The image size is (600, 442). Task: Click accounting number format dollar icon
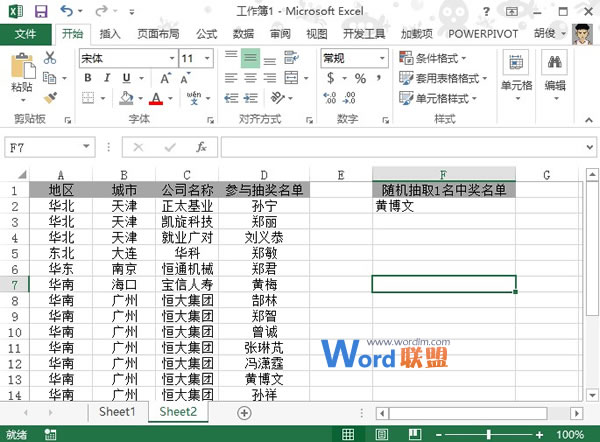[x=331, y=78]
